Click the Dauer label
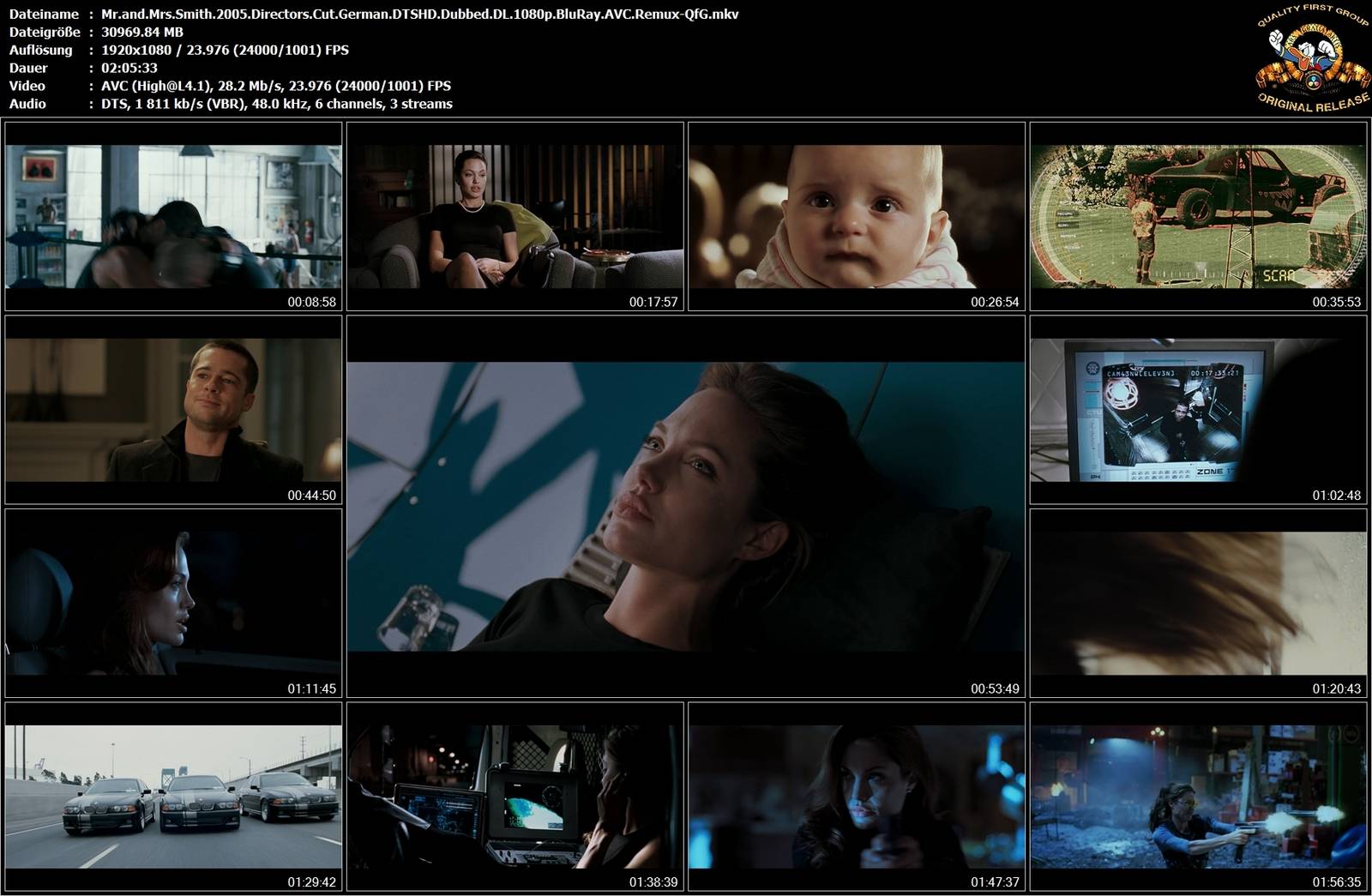The height and width of the screenshot is (896, 1372). pyautogui.click(x=28, y=68)
